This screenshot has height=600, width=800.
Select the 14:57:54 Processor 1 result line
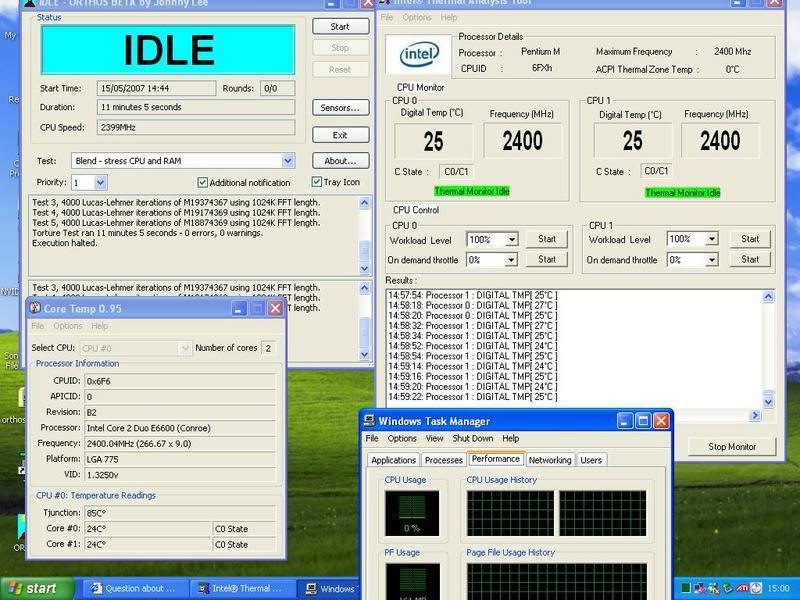472,295
